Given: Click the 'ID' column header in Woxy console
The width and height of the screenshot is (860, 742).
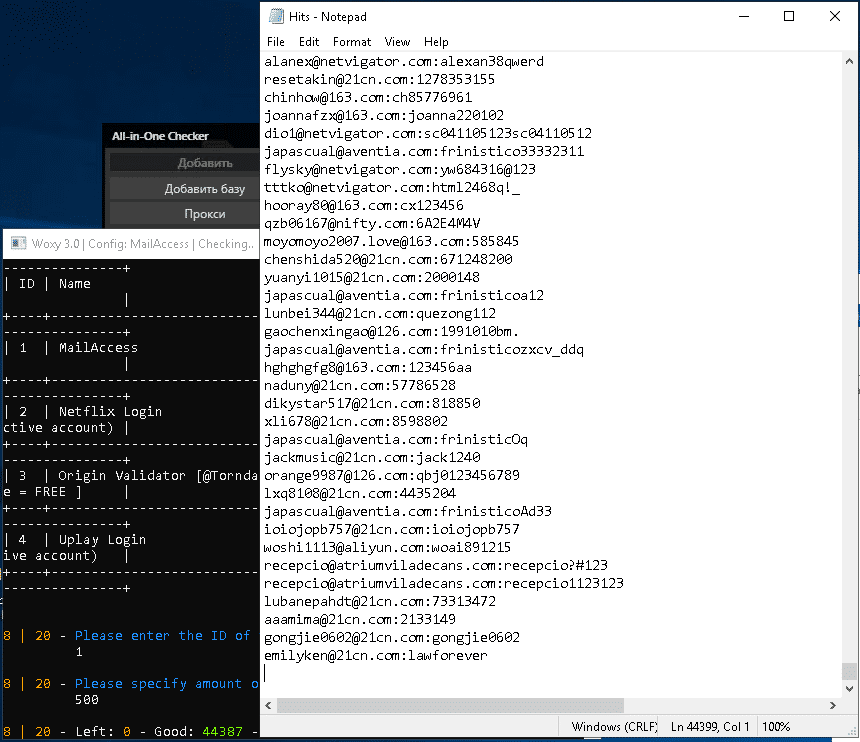Looking at the screenshot, I should [x=26, y=284].
